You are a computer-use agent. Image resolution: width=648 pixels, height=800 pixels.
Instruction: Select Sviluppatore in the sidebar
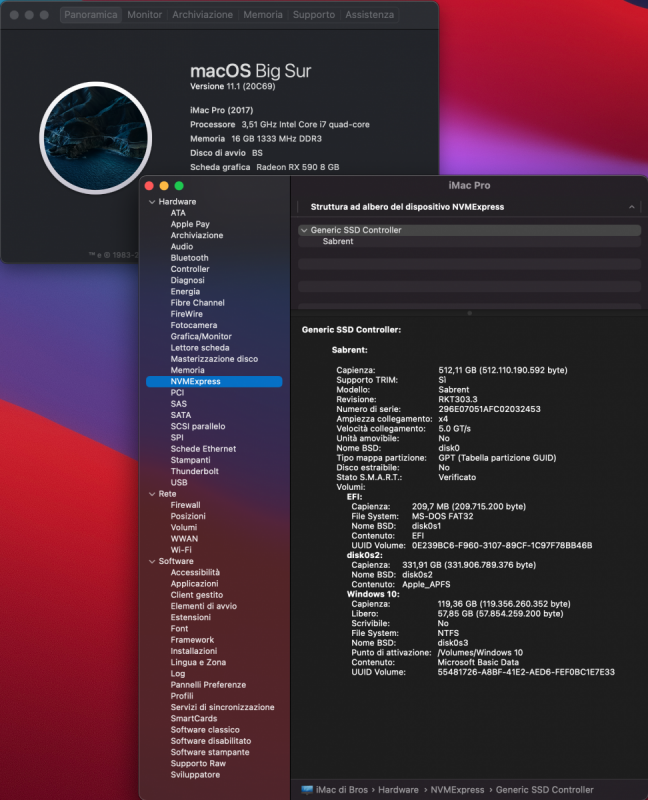coord(195,774)
